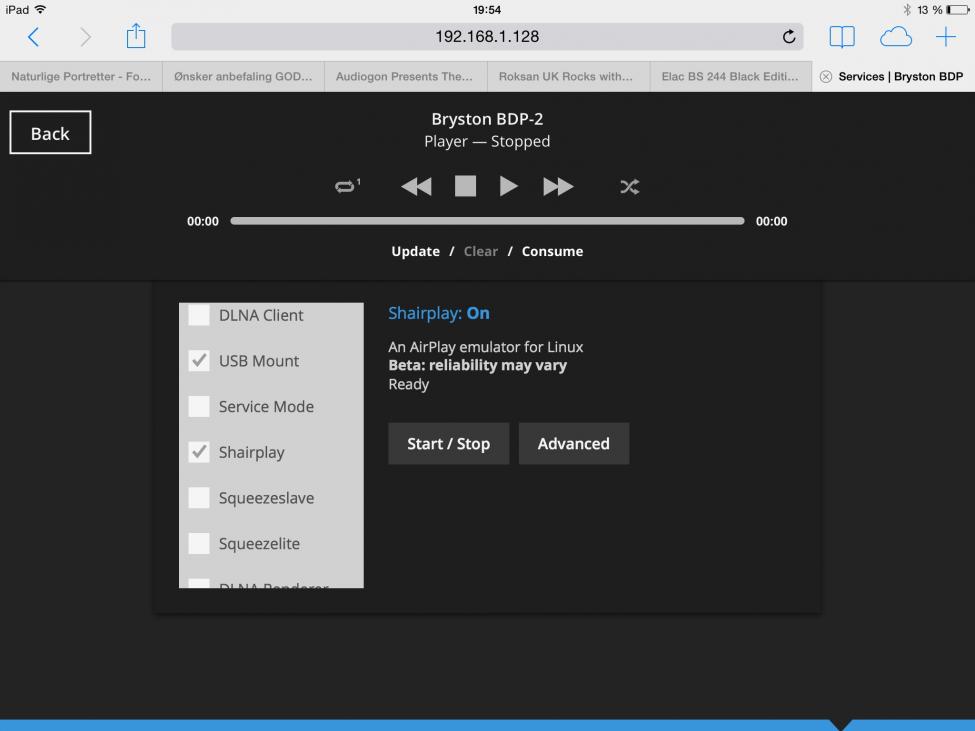Image resolution: width=975 pixels, height=731 pixels.
Task: Tap Safari forward arrow icon
Action: click(x=85, y=37)
